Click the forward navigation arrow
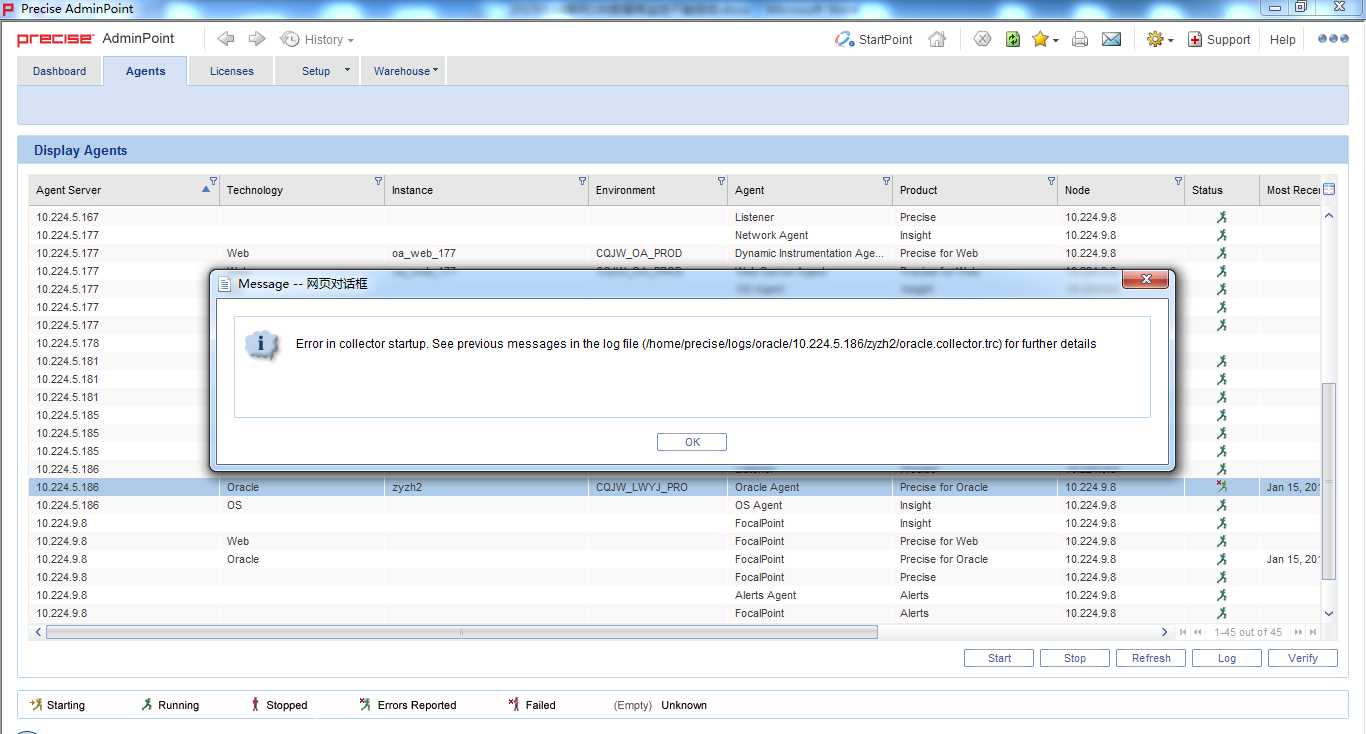Viewport: 1366px width, 734px height. click(257, 39)
